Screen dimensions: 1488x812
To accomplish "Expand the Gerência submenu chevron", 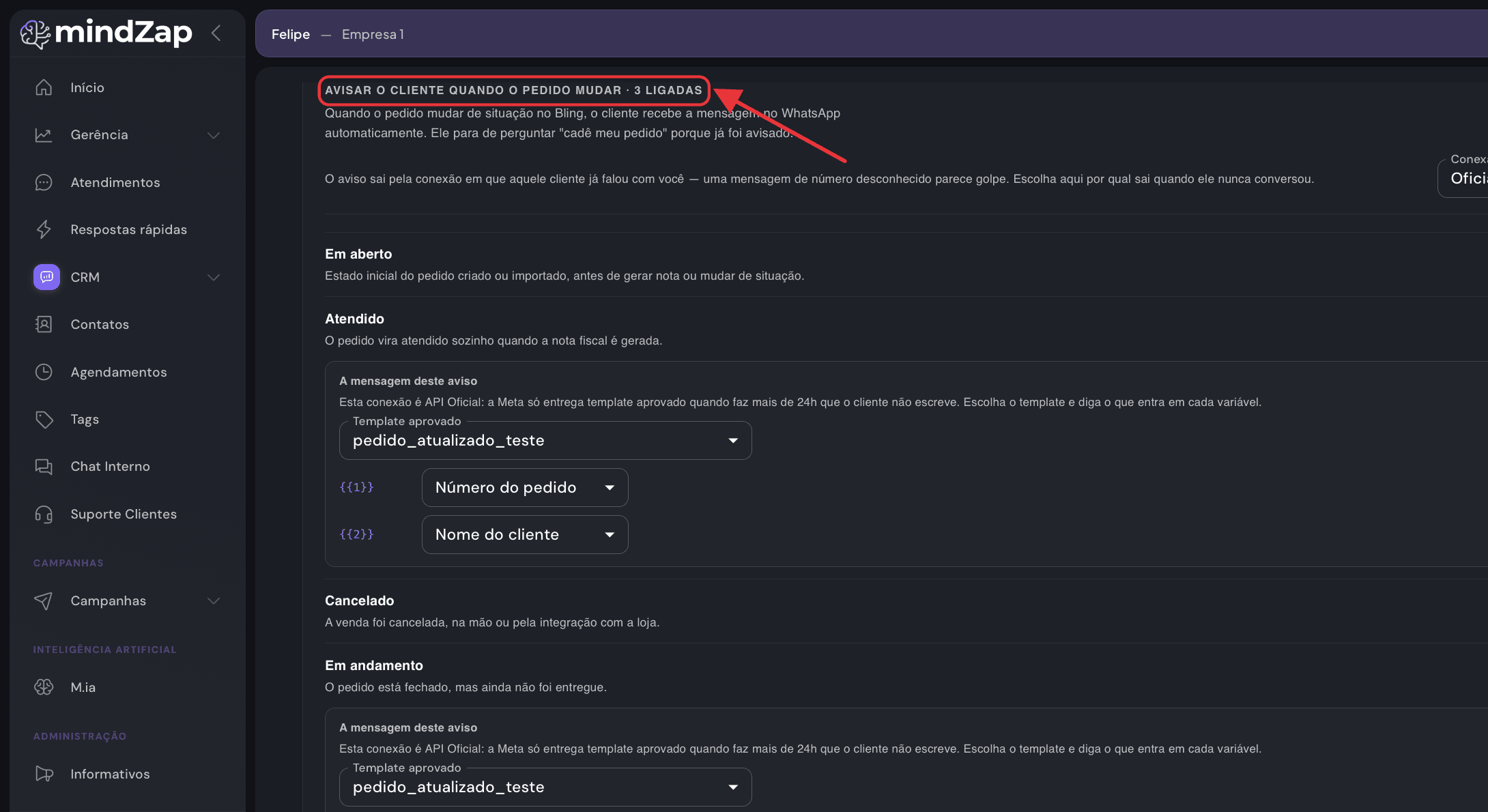I will click(x=214, y=135).
